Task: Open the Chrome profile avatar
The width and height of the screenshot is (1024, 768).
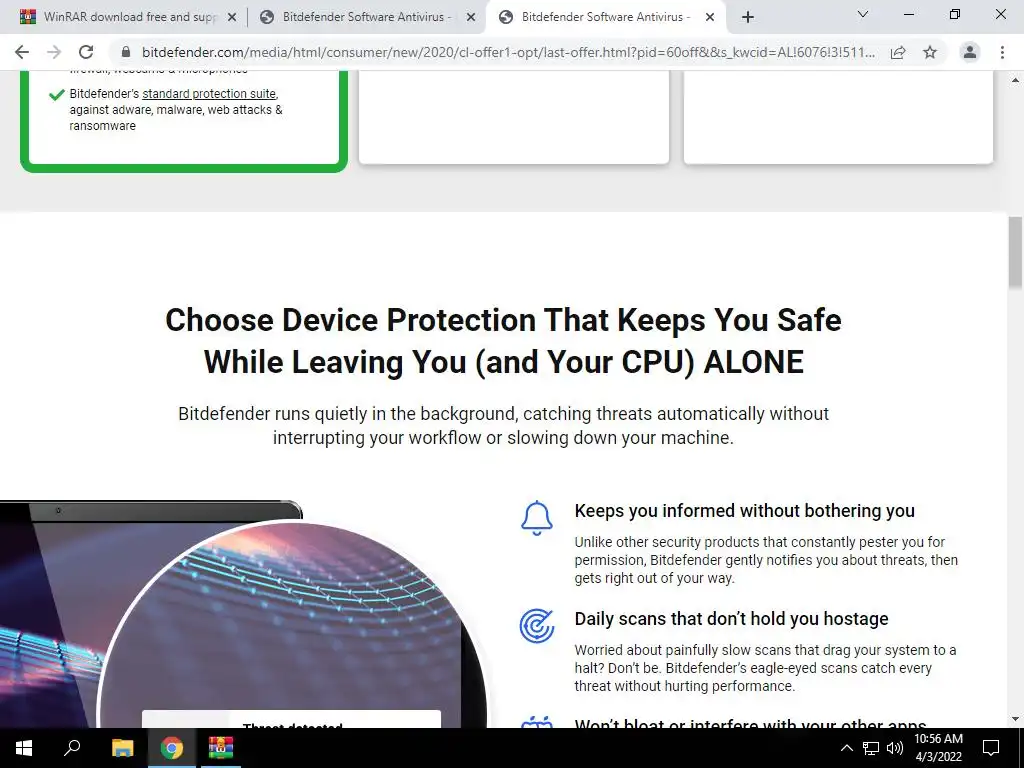Action: [x=970, y=52]
